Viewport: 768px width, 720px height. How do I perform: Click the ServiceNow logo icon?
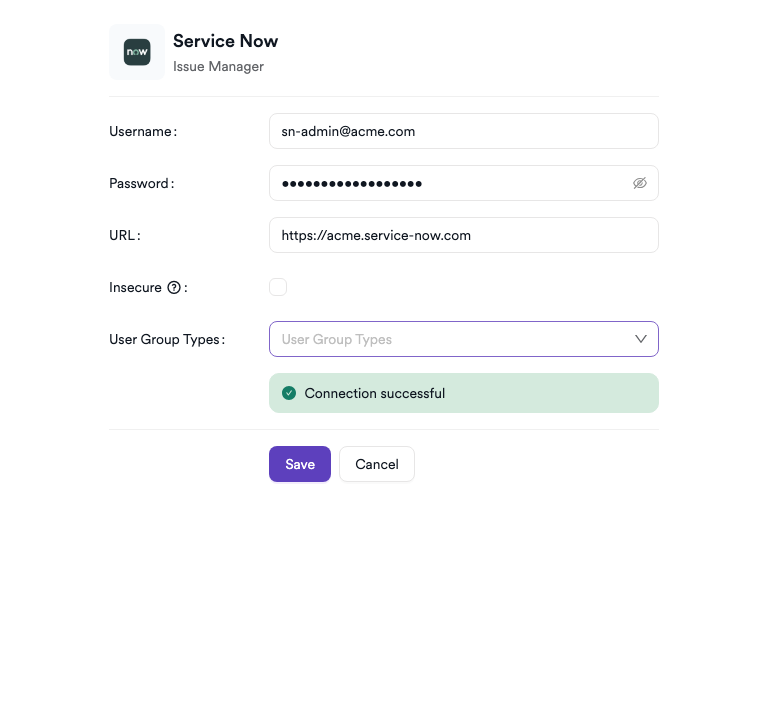click(137, 52)
